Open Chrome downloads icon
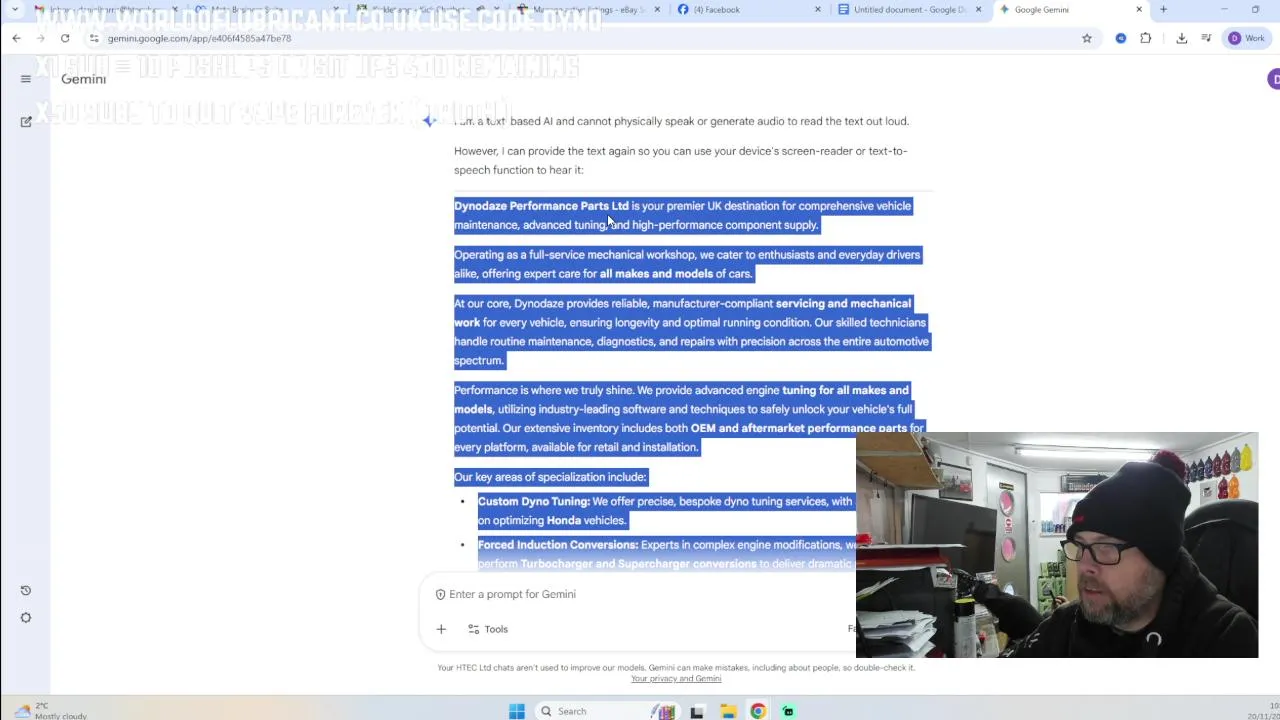1280x720 pixels. coord(1181,38)
